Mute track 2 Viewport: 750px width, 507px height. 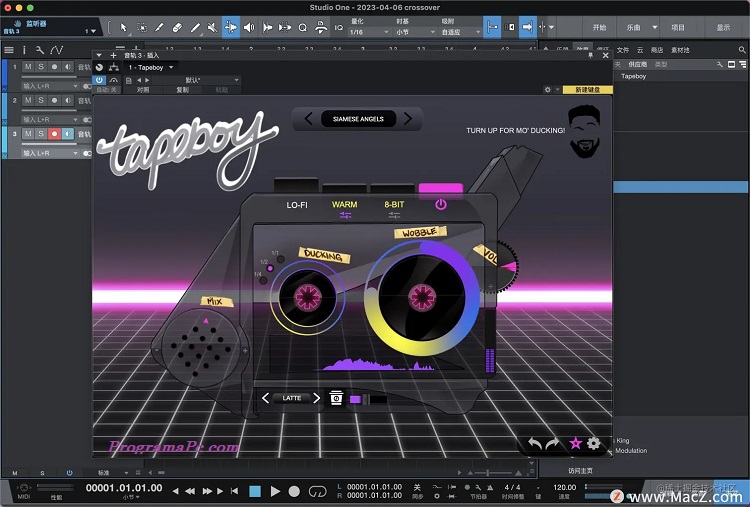(28, 100)
